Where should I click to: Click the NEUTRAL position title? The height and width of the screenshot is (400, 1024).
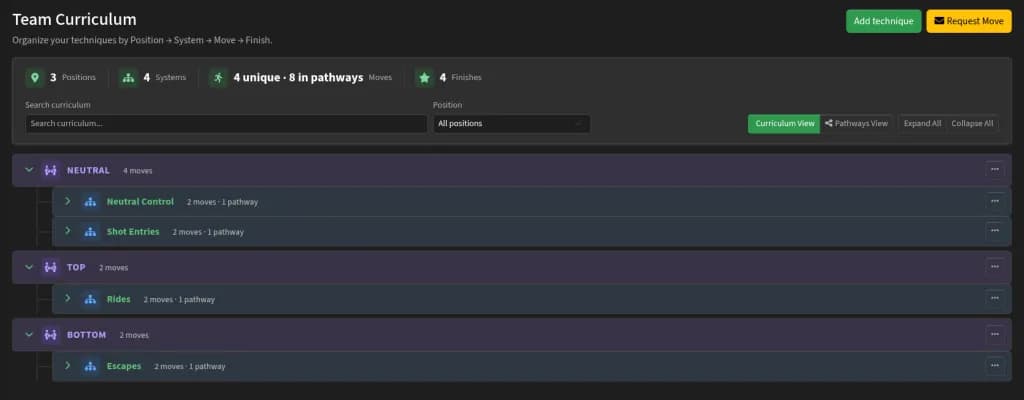pos(88,171)
